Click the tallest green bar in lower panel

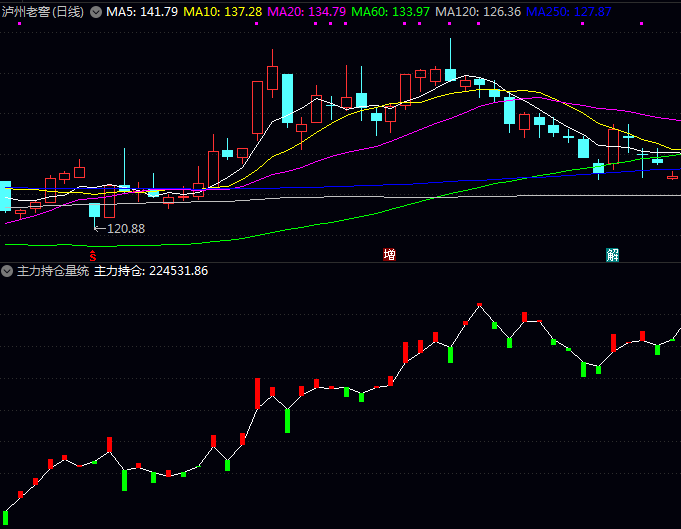(287, 420)
